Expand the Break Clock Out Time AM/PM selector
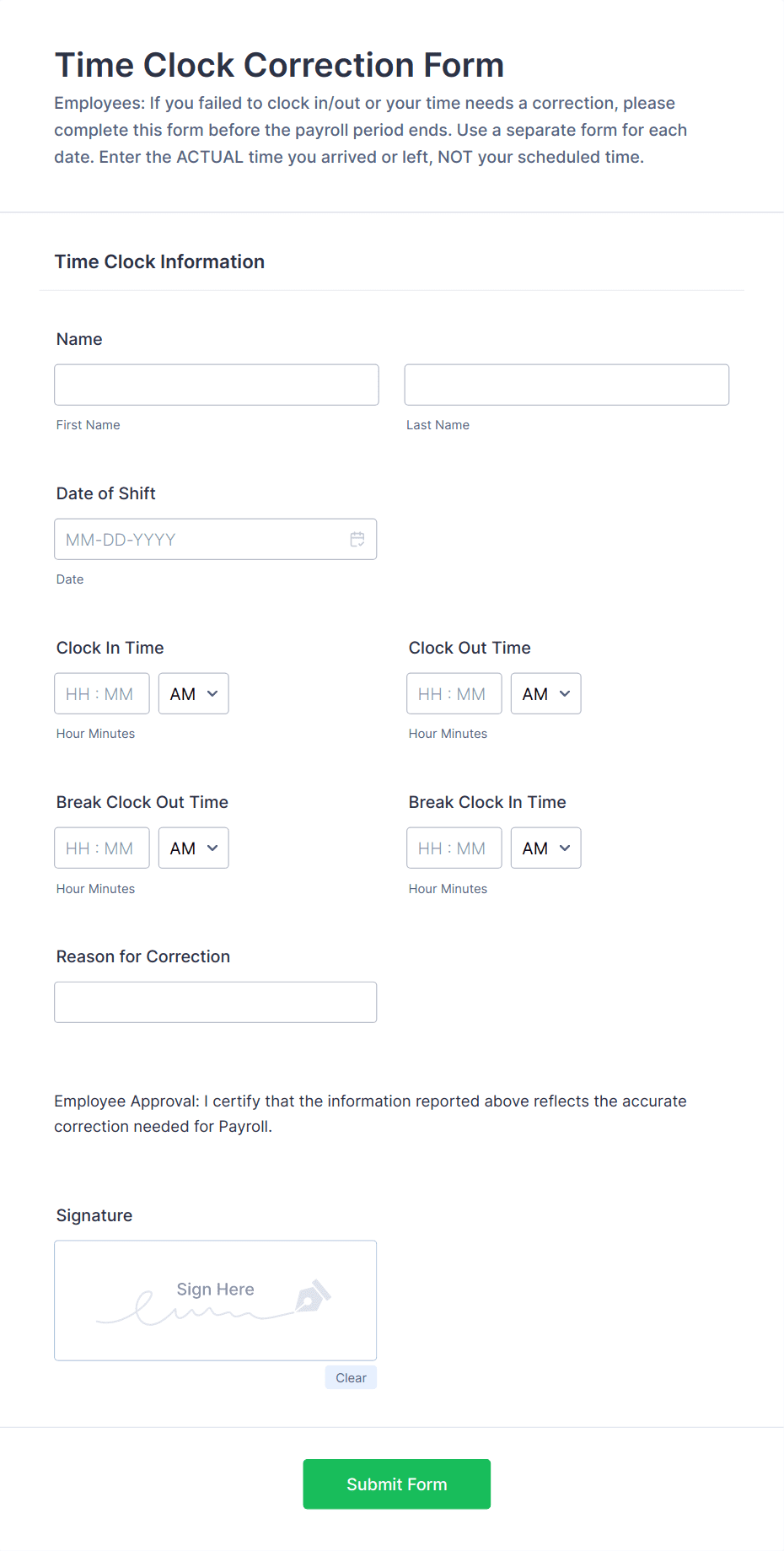 coord(193,848)
